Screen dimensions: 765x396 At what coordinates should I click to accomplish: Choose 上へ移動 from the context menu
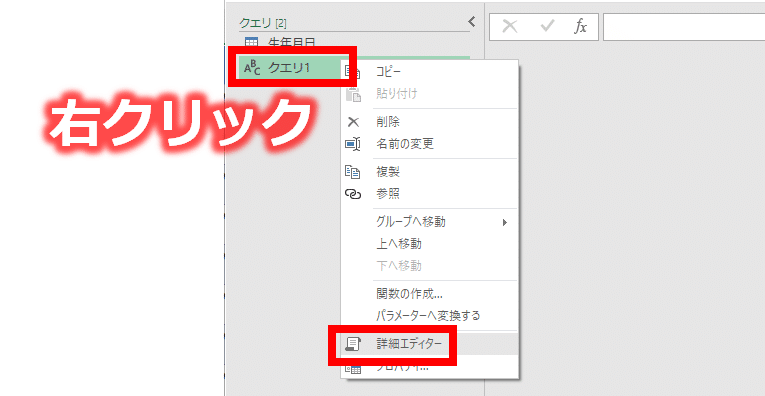pos(399,244)
